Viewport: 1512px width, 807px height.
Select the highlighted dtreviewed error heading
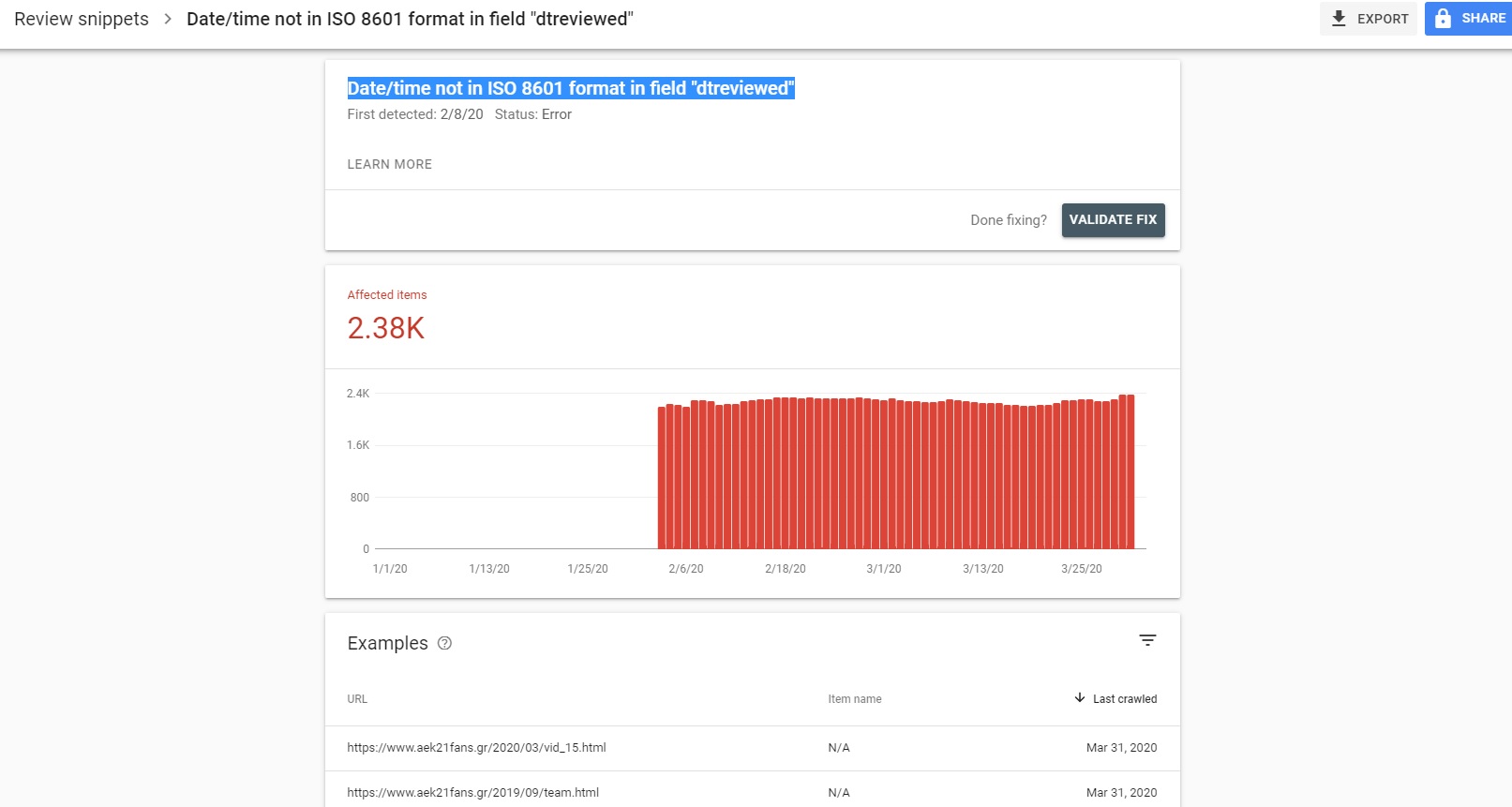pos(571,88)
